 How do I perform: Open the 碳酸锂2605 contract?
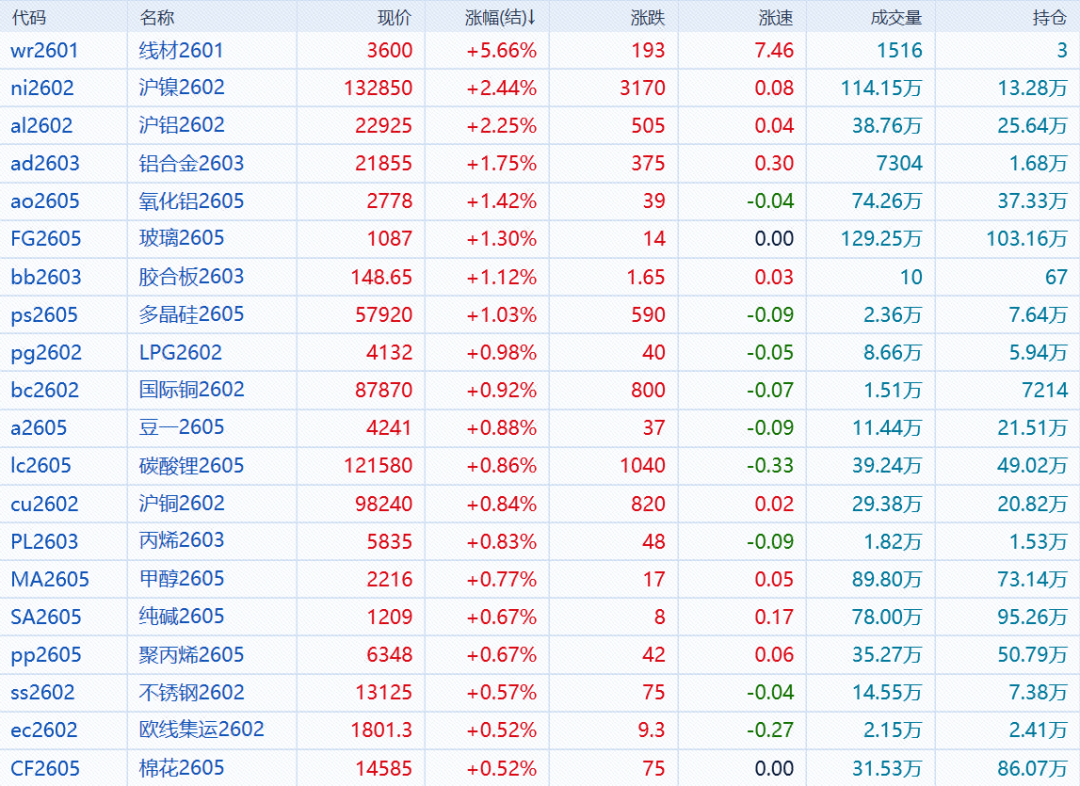point(191,466)
